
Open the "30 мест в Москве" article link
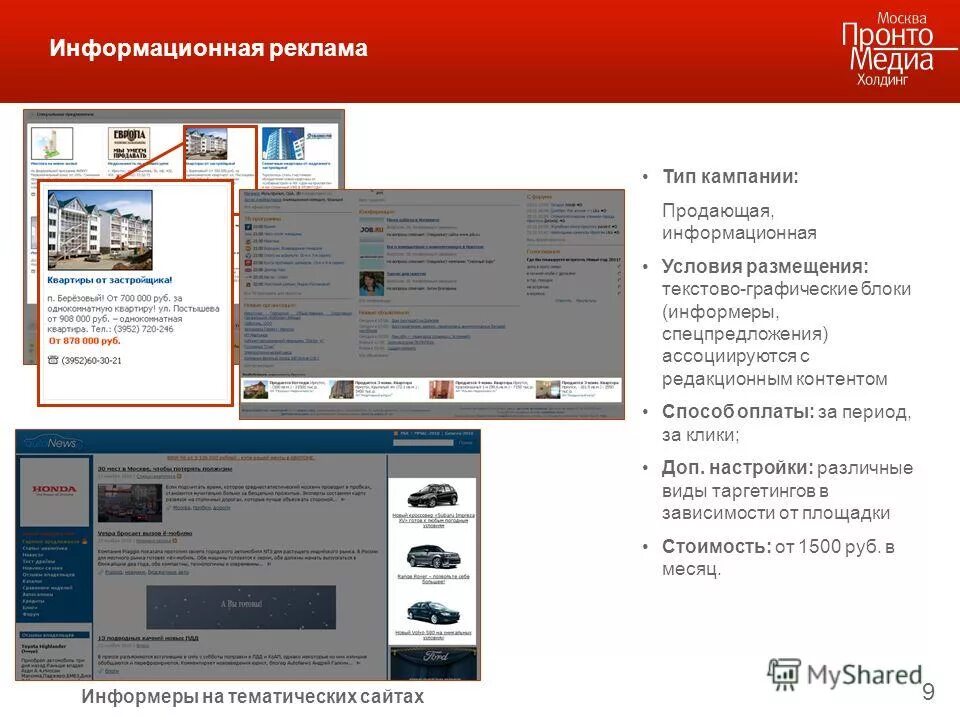click(163, 469)
